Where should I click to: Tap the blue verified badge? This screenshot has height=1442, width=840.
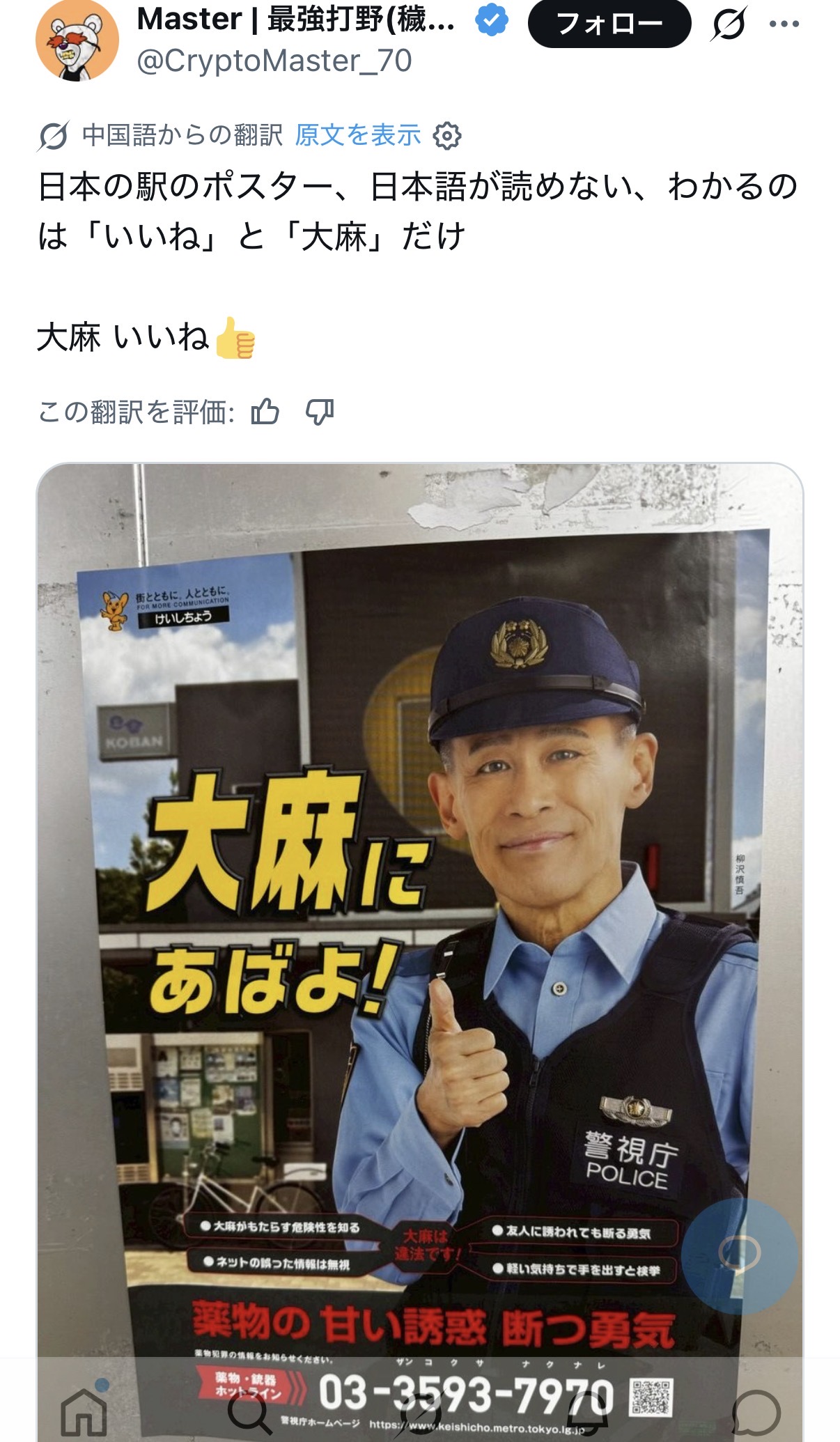(492, 21)
